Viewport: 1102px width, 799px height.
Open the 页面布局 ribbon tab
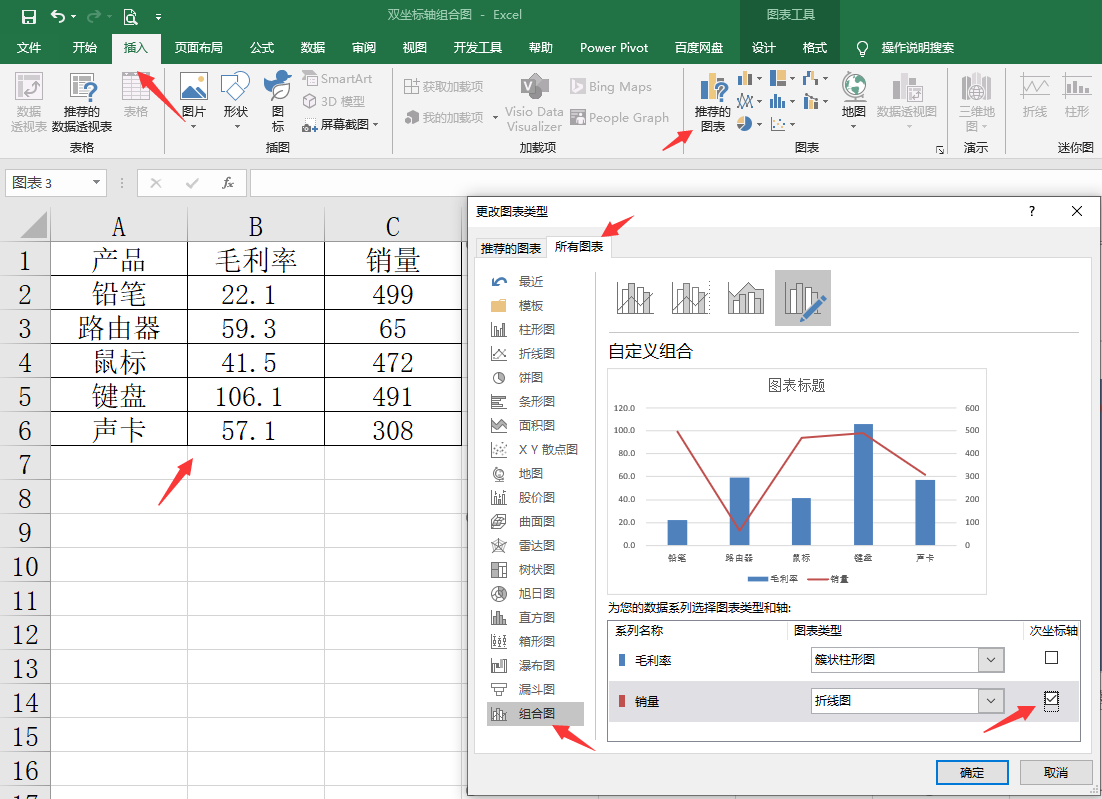[x=199, y=48]
